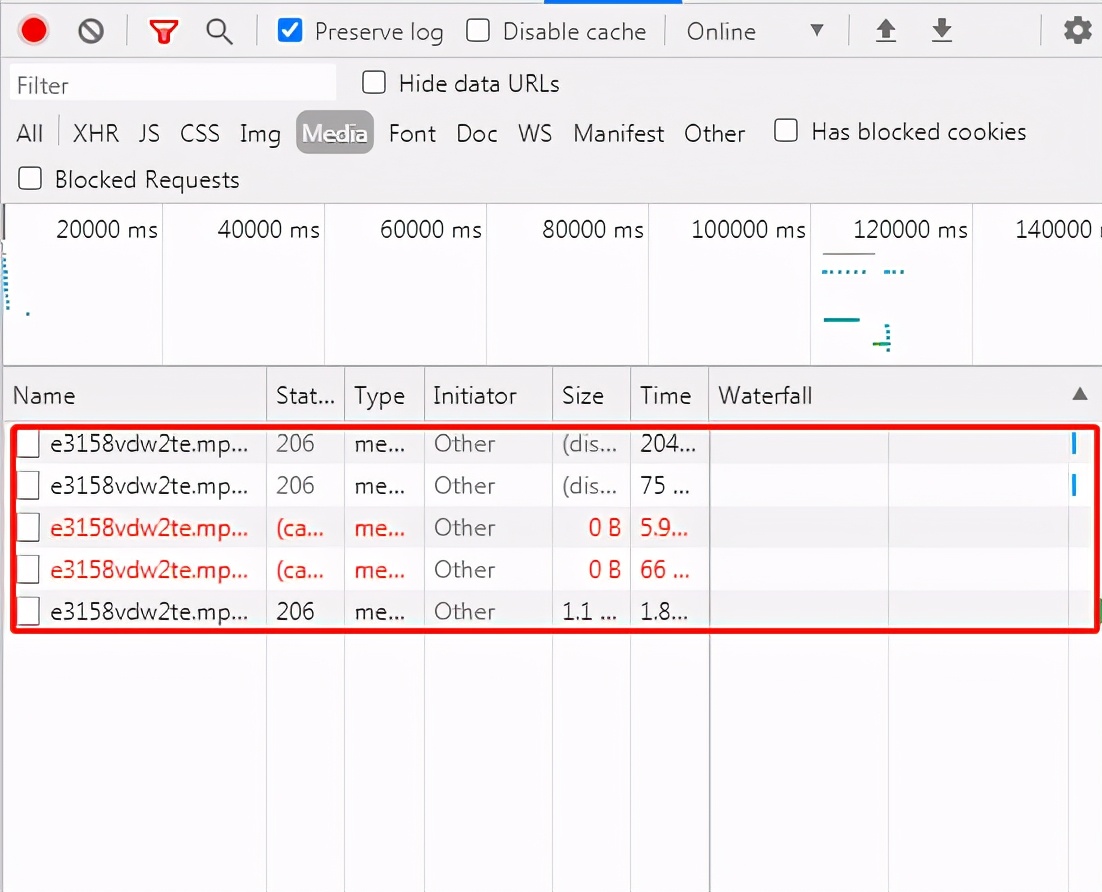The height and width of the screenshot is (892, 1102).
Task: Open network settings gear icon
Action: (1077, 31)
